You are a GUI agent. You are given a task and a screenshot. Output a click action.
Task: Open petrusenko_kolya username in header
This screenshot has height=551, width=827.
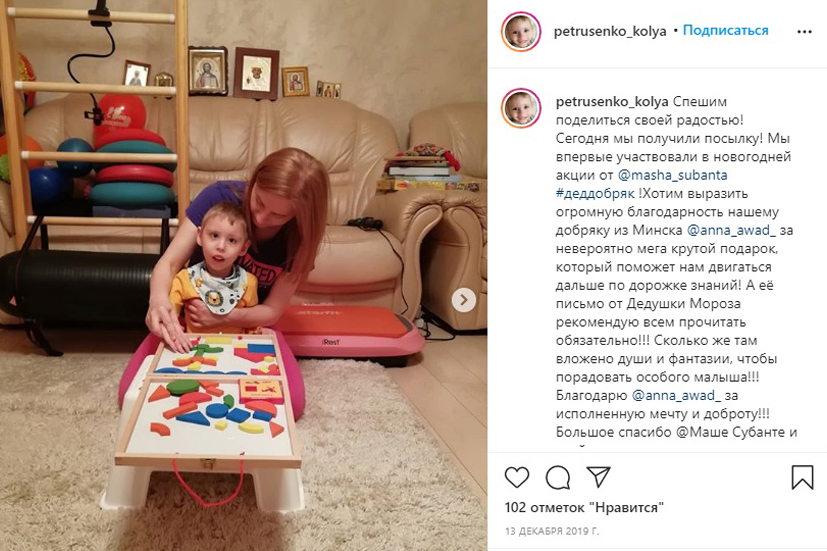point(610,32)
